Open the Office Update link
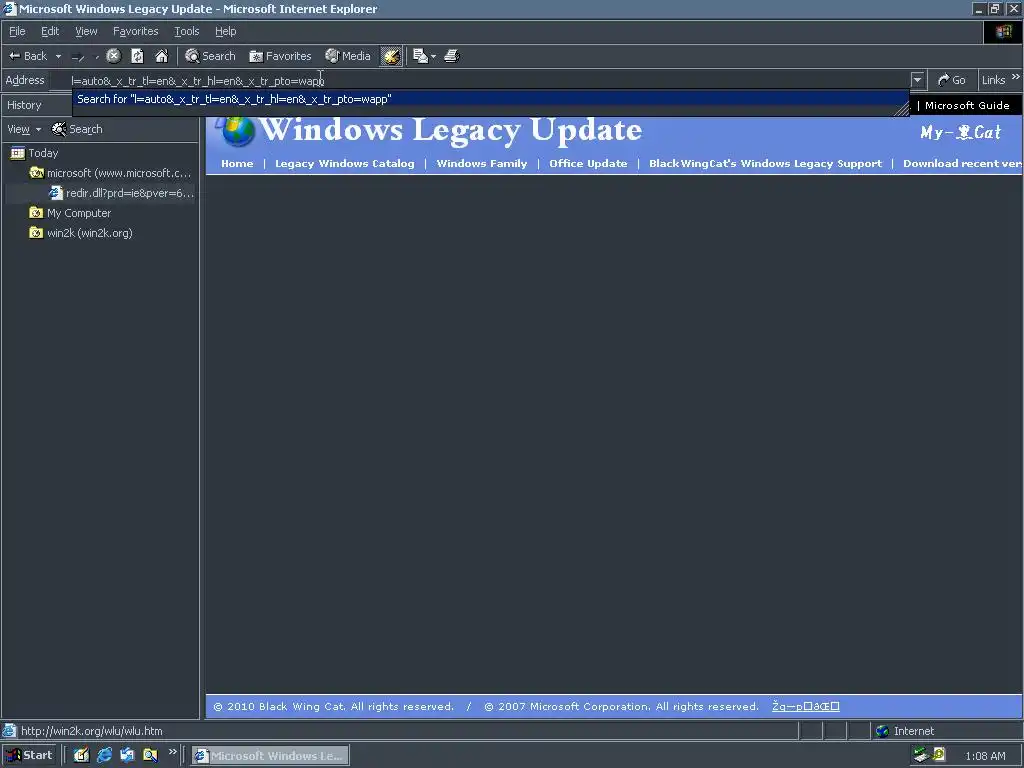1024x768 pixels. [588, 164]
